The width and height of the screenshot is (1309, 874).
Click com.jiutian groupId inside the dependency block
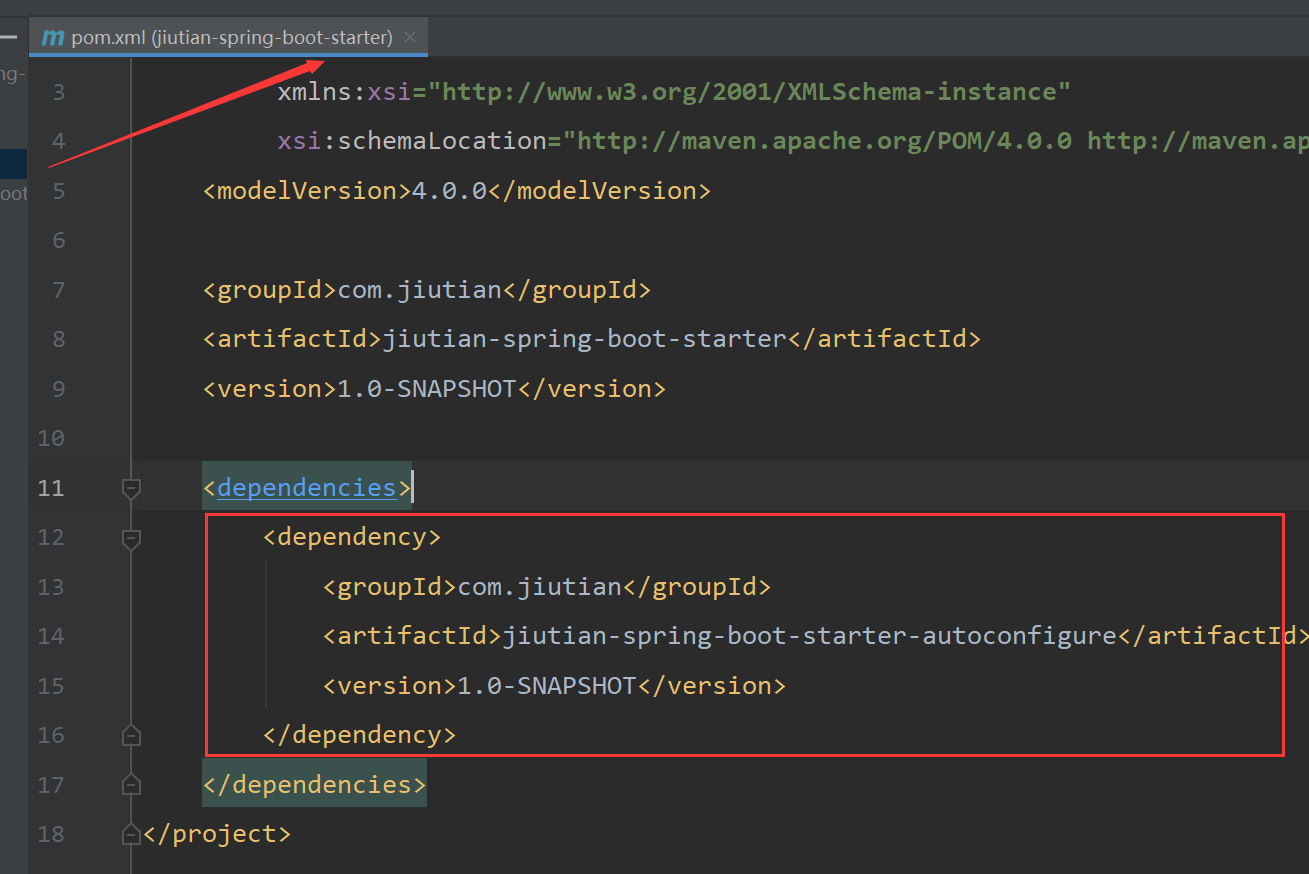click(x=540, y=587)
